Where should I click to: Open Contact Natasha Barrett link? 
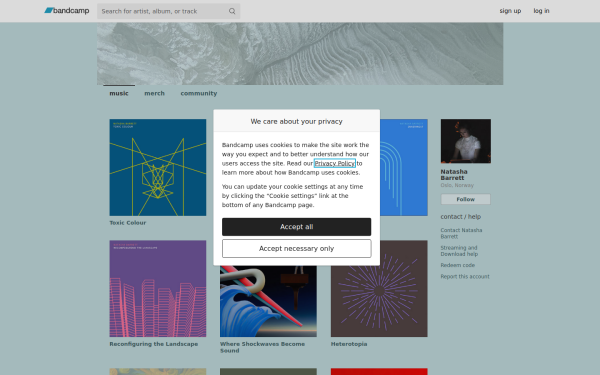click(461, 233)
